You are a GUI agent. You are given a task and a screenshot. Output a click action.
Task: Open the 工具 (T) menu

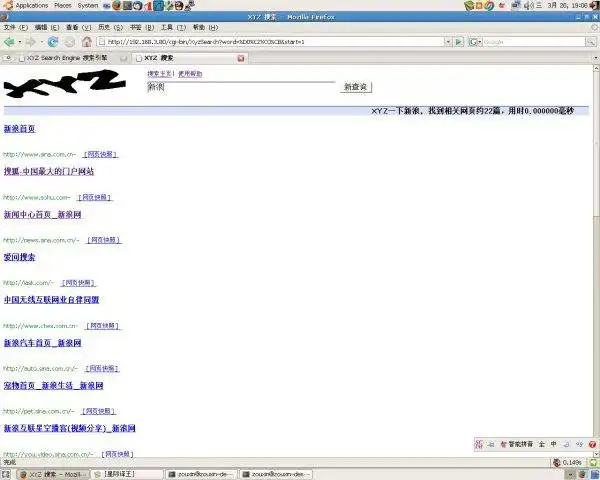point(173,28)
